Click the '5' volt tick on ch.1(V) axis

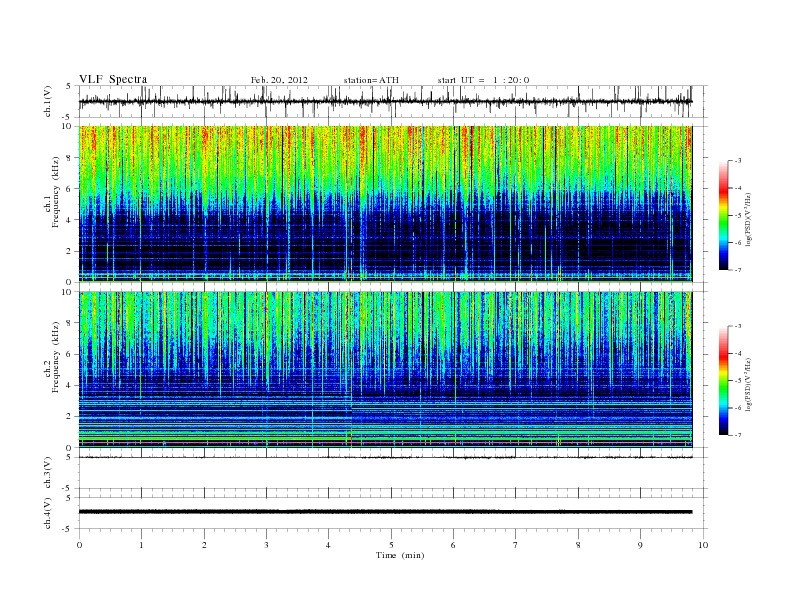click(x=69, y=86)
